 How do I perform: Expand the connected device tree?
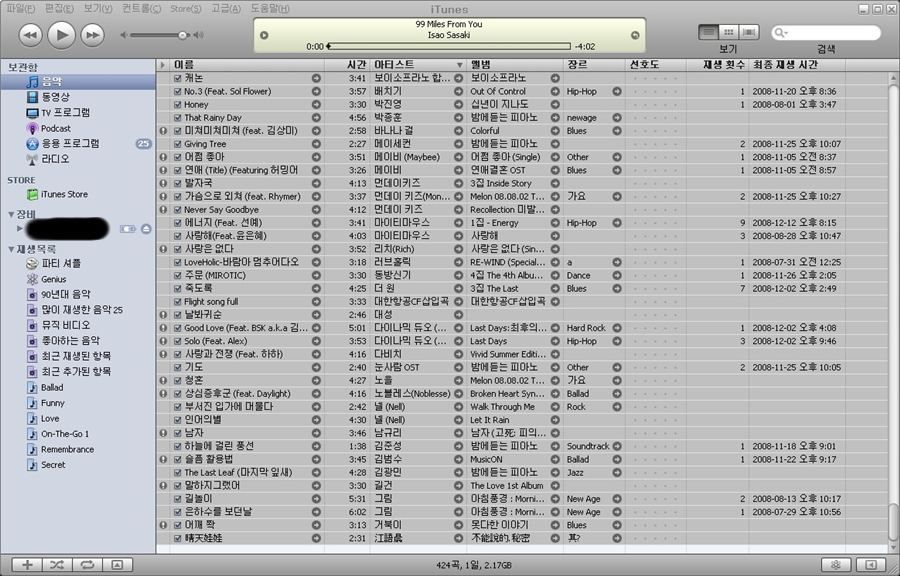click(20, 228)
